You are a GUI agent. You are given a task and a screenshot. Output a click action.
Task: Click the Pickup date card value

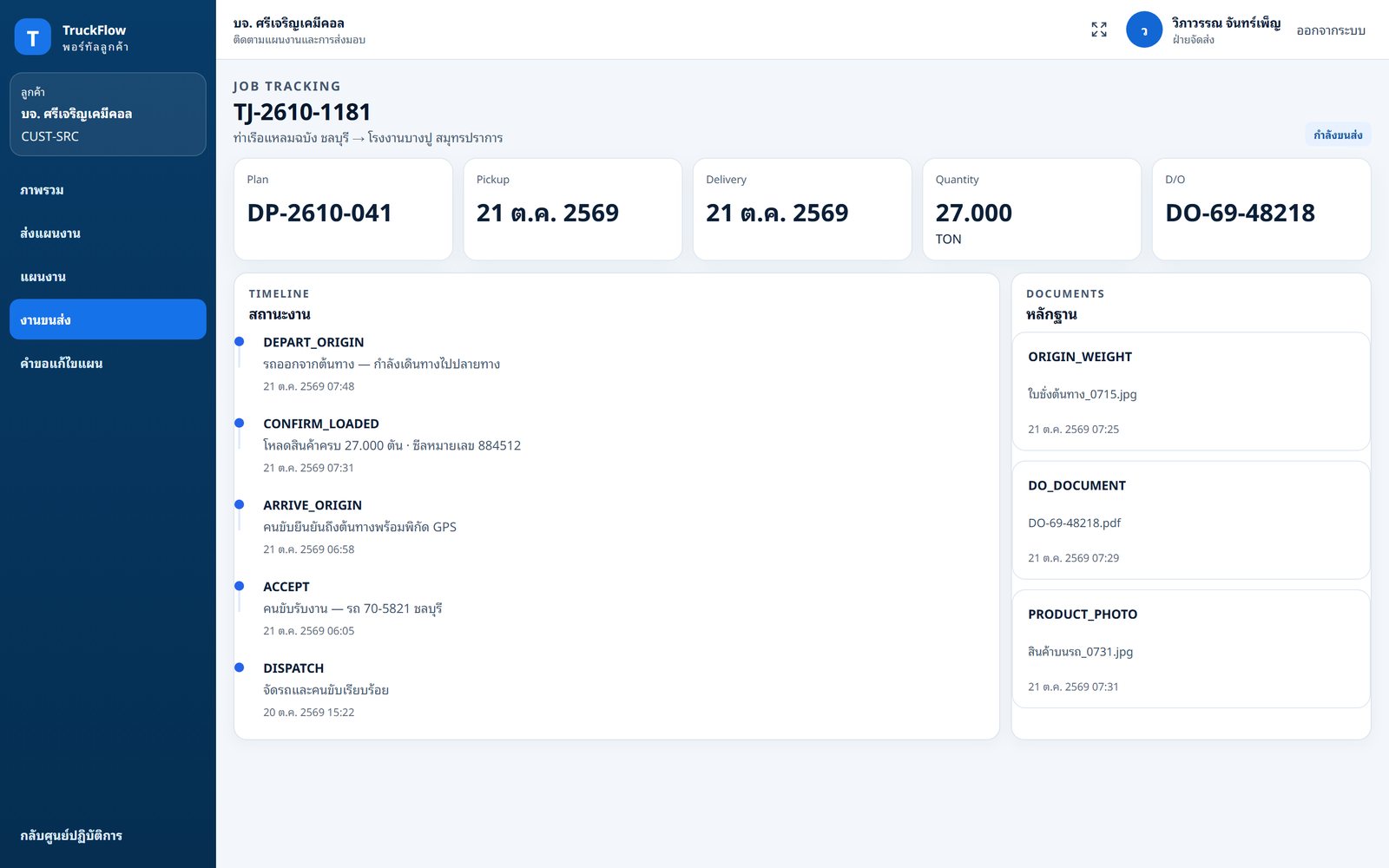tap(548, 213)
